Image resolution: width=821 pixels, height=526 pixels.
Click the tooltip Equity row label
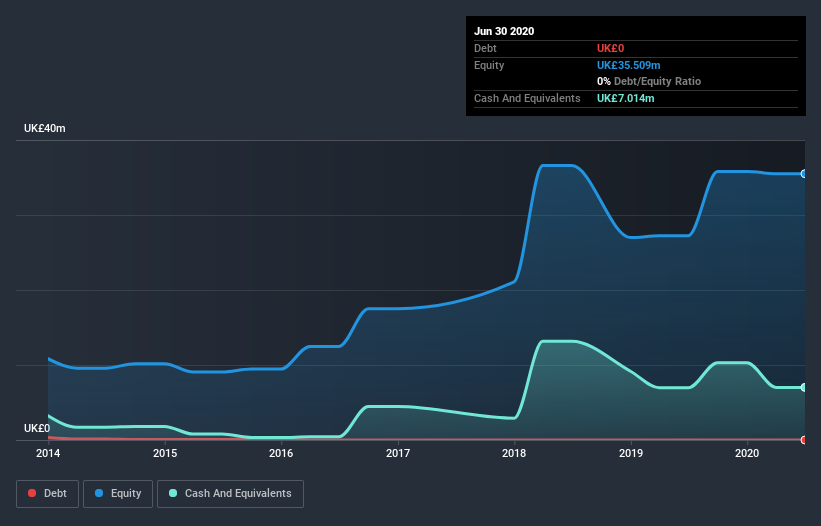489,65
